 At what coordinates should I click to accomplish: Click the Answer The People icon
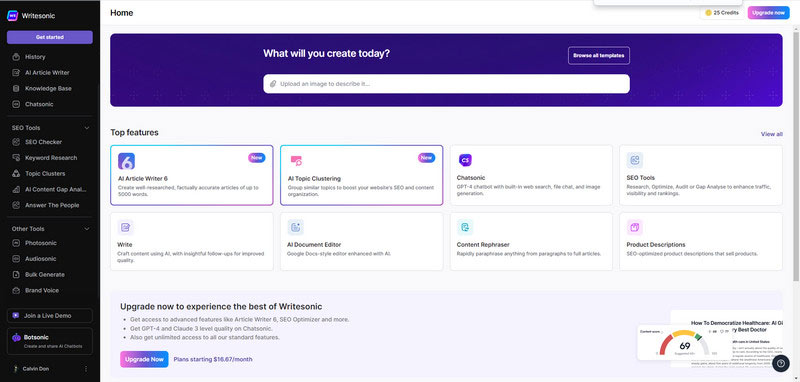(16, 205)
